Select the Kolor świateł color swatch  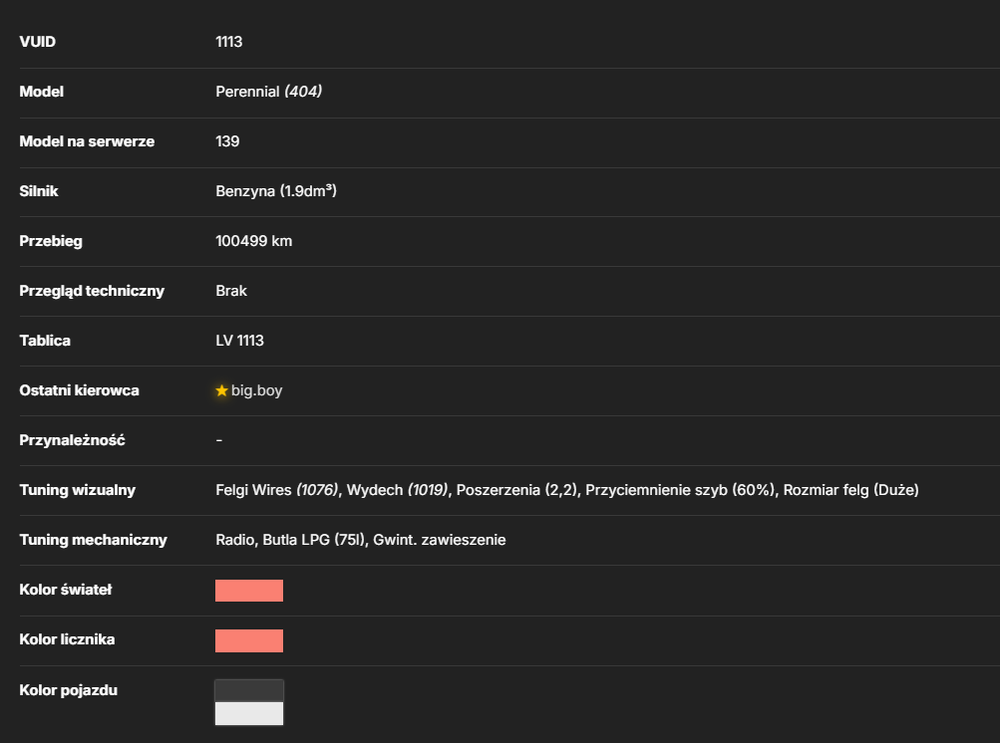click(249, 591)
